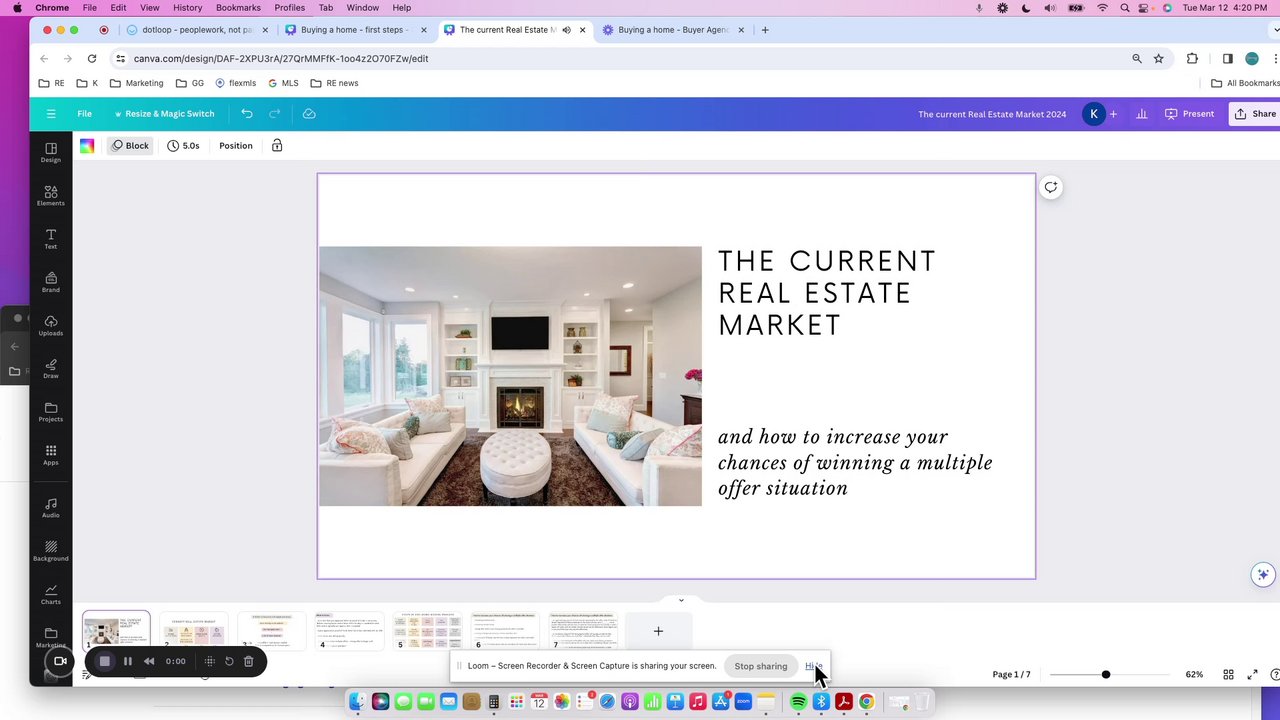Screen dimensions: 1280x720
Task: Click the comment refresh icon beside the slide
Action: tap(1051, 187)
